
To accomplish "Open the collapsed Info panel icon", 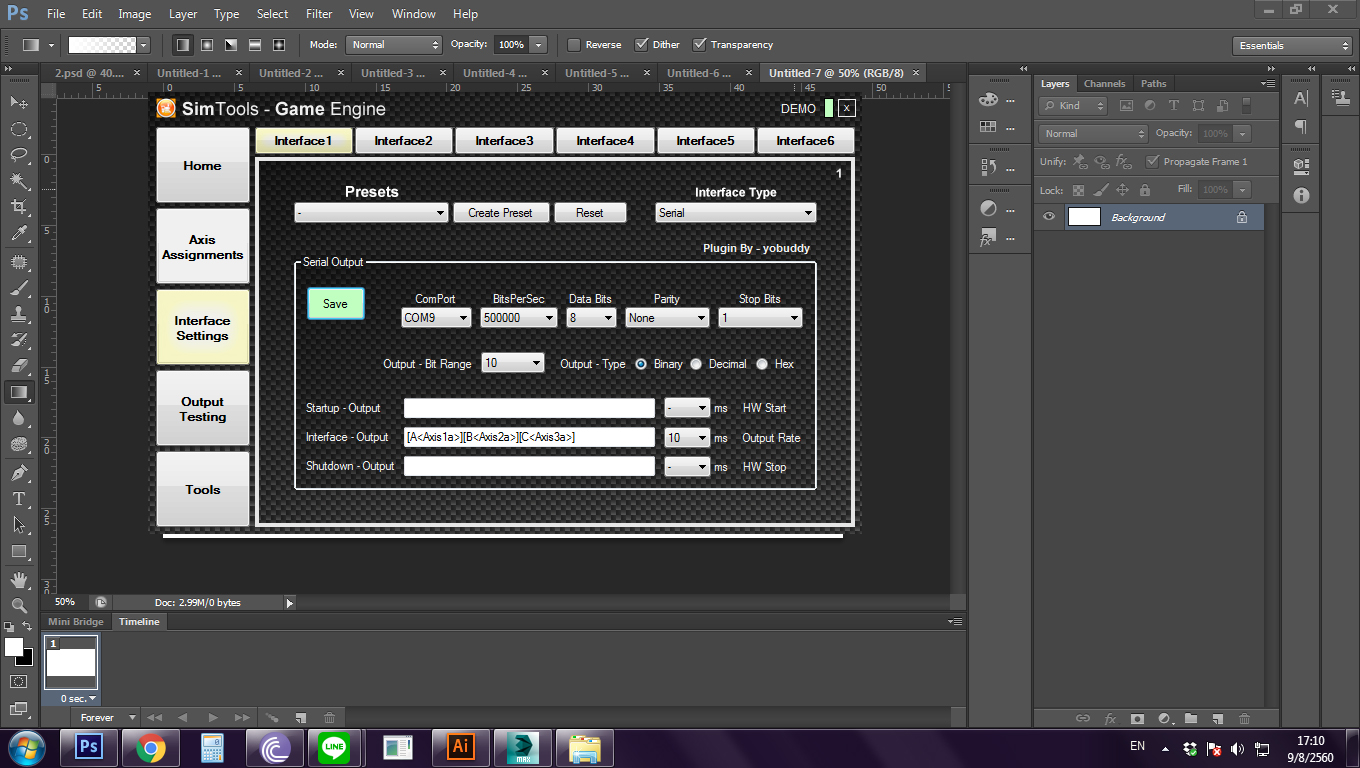I will click(1301, 195).
